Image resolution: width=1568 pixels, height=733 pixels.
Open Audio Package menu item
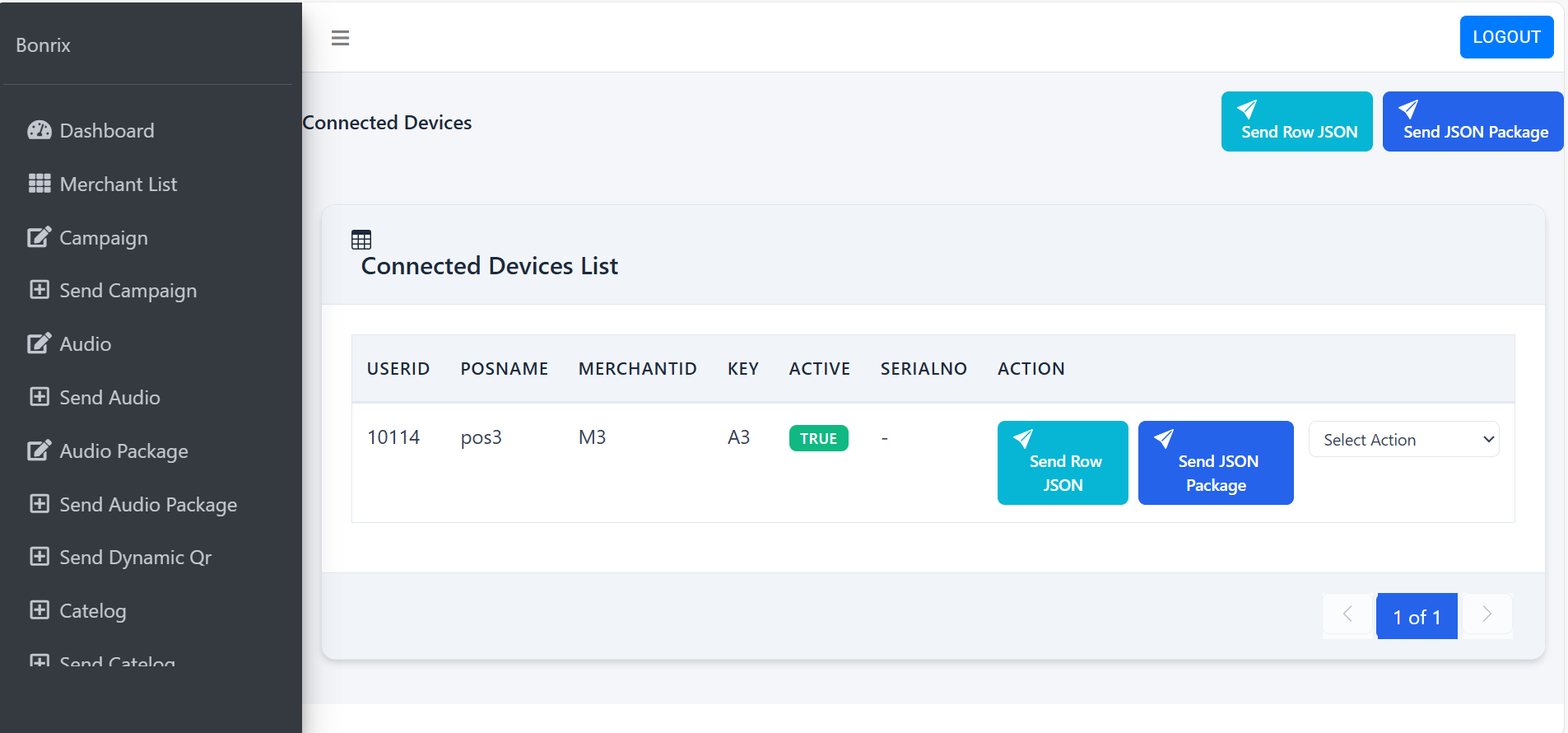(123, 451)
